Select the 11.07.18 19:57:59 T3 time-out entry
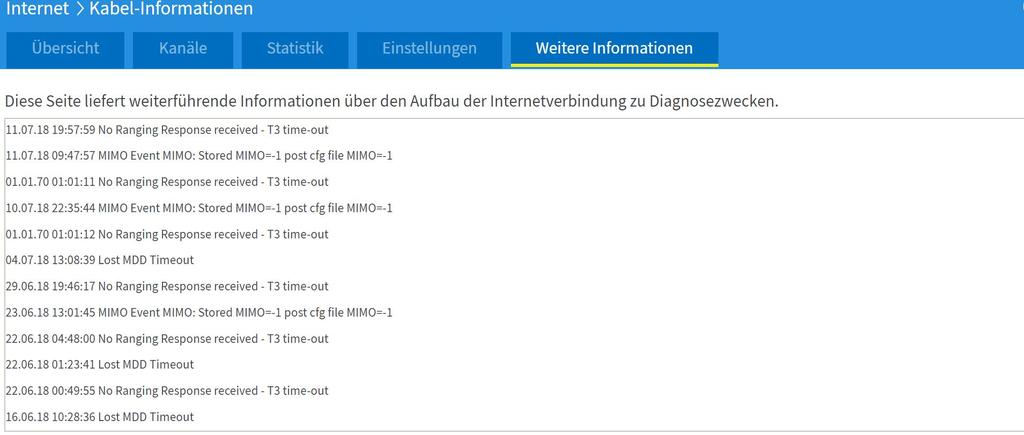 click(x=167, y=130)
